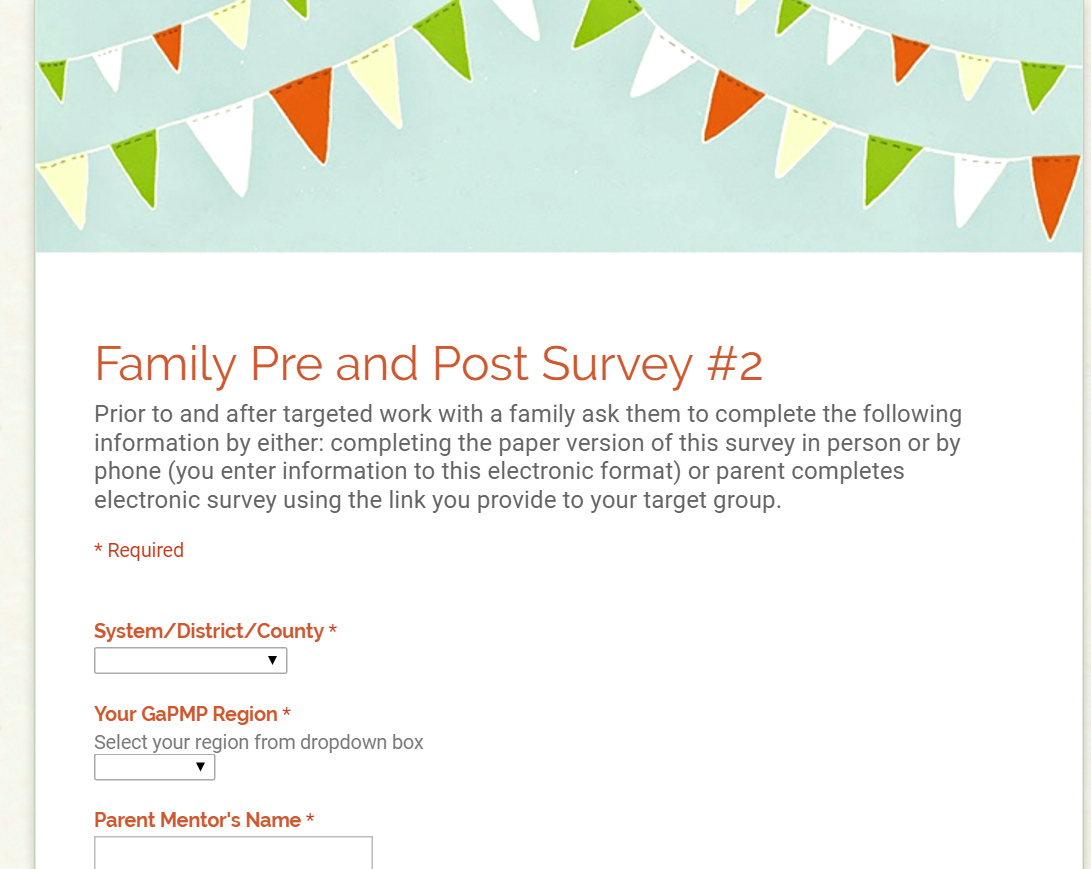
Task: Click the Parent Mentor's Name question label
Action: tap(198, 820)
